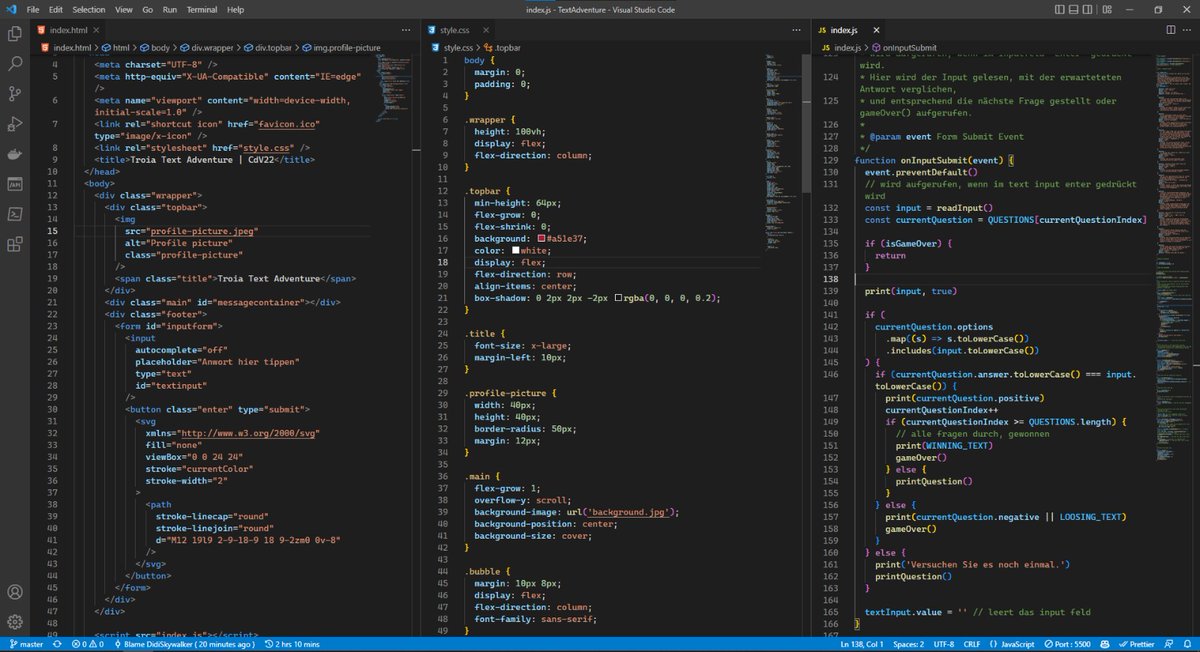Viewport: 1200px width, 652px height.
Task: Click the notifications bell in status bar
Action: point(1189,645)
